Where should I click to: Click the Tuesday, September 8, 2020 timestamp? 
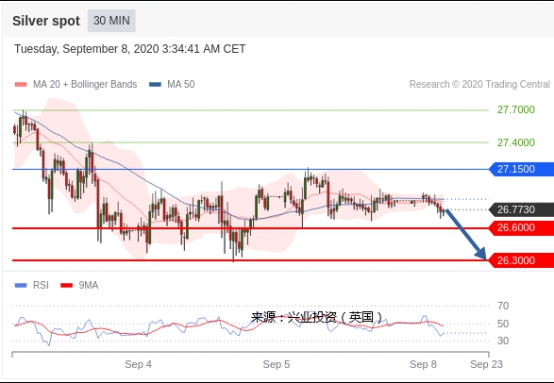pyautogui.click(x=130, y=49)
